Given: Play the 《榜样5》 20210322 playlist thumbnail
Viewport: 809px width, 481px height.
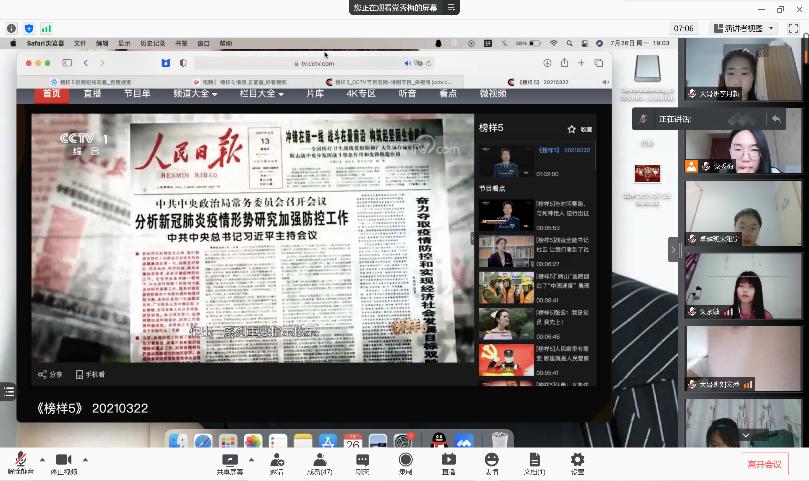Looking at the screenshot, I should [506, 162].
